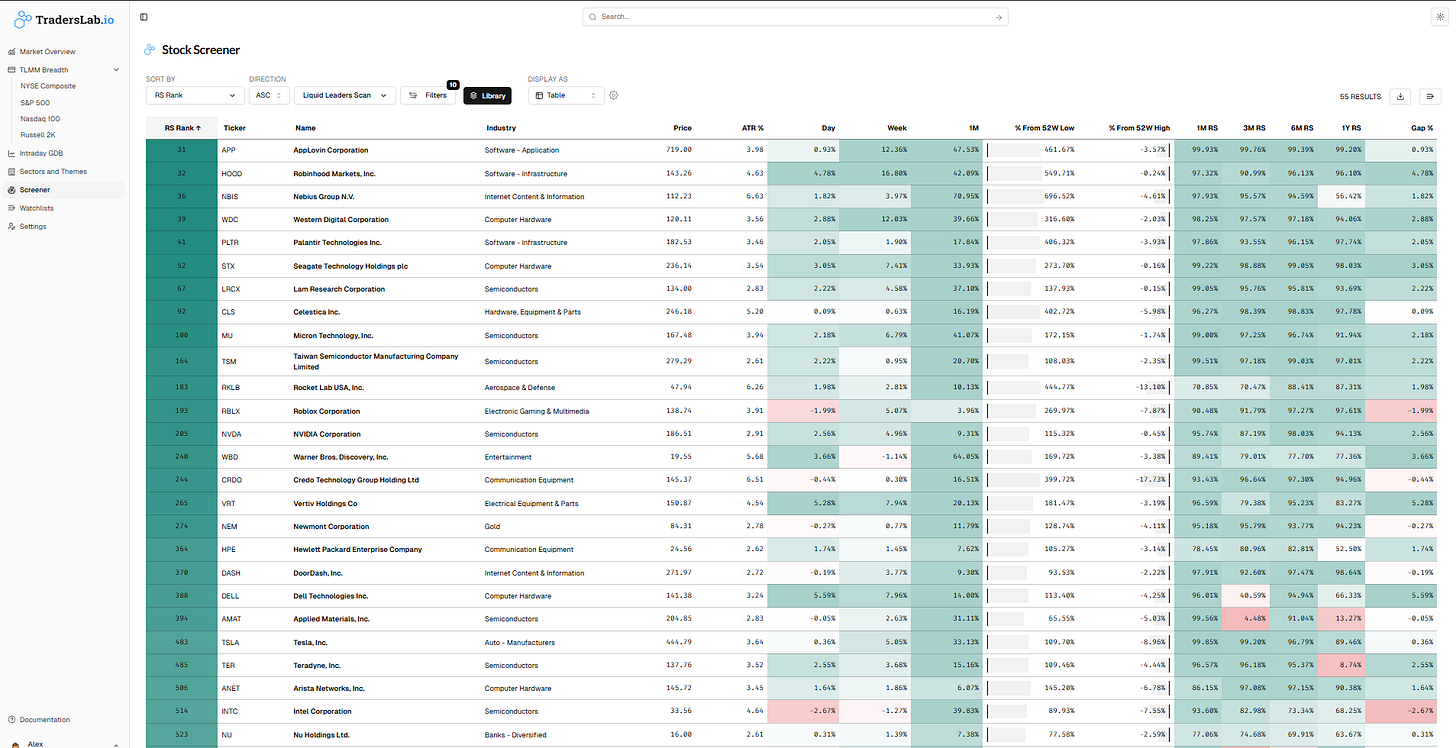Sort by ATR % column header
Screen dimensions: 1456x748
[x=752, y=128]
